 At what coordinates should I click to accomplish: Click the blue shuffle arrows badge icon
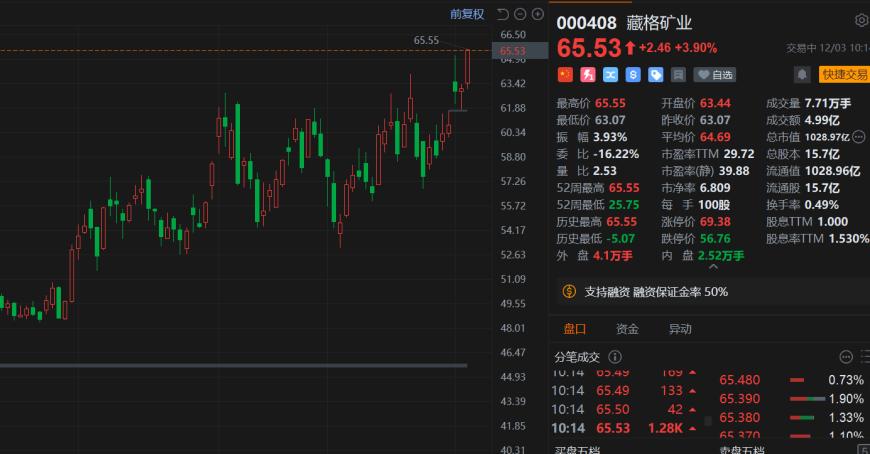pos(610,74)
